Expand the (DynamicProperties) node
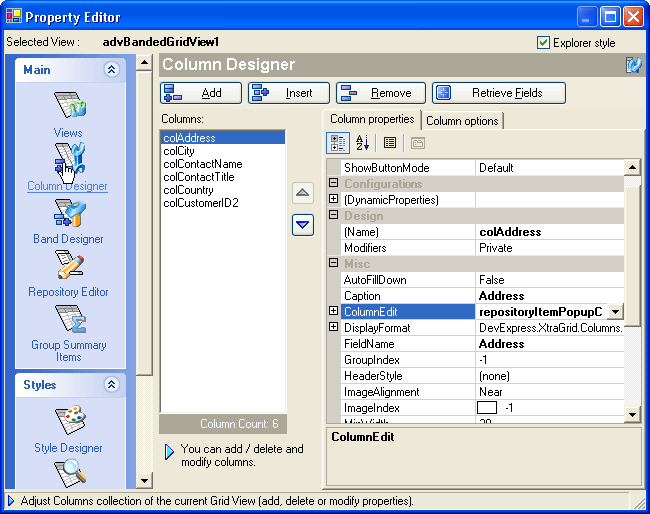This screenshot has width=650, height=514. 334,199
